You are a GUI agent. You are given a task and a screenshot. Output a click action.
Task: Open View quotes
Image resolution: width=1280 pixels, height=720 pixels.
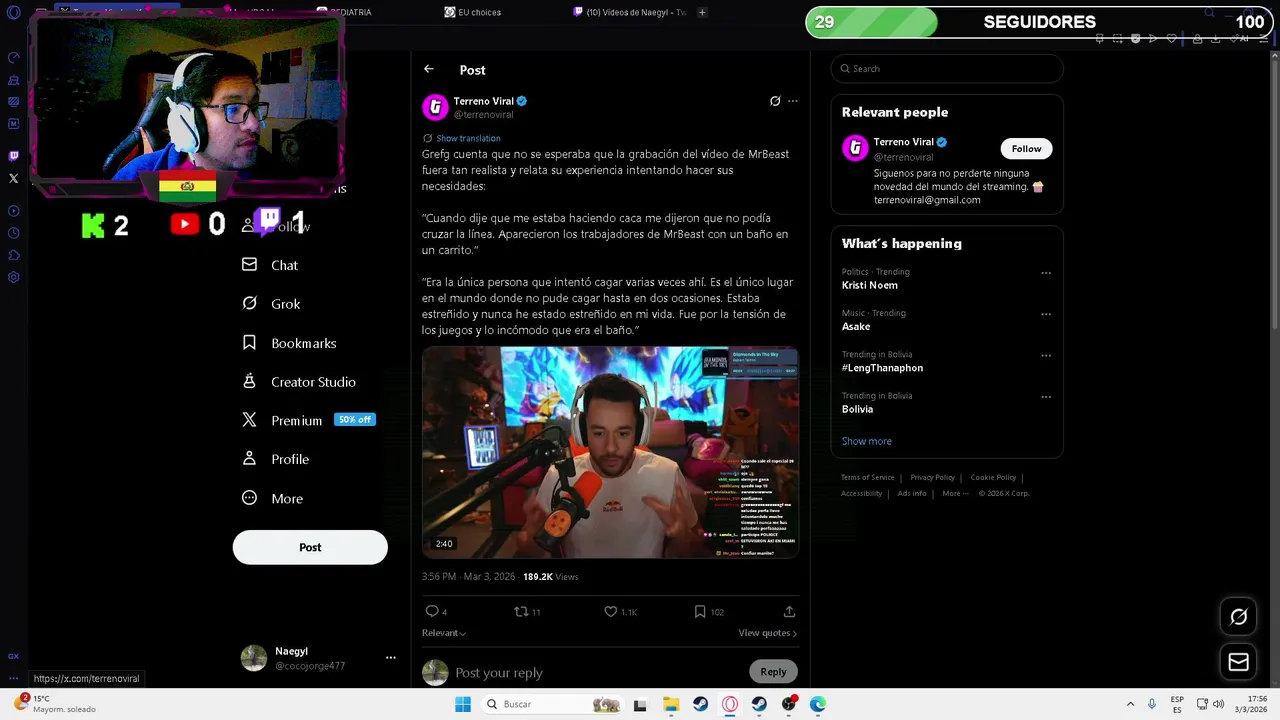pos(767,633)
